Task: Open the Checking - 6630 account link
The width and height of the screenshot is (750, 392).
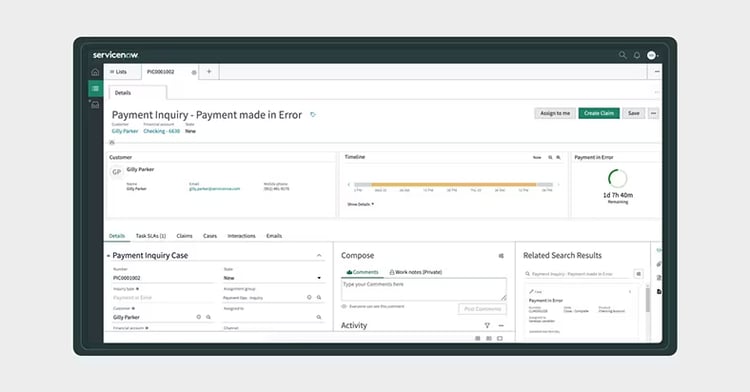Action: (x=162, y=131)
